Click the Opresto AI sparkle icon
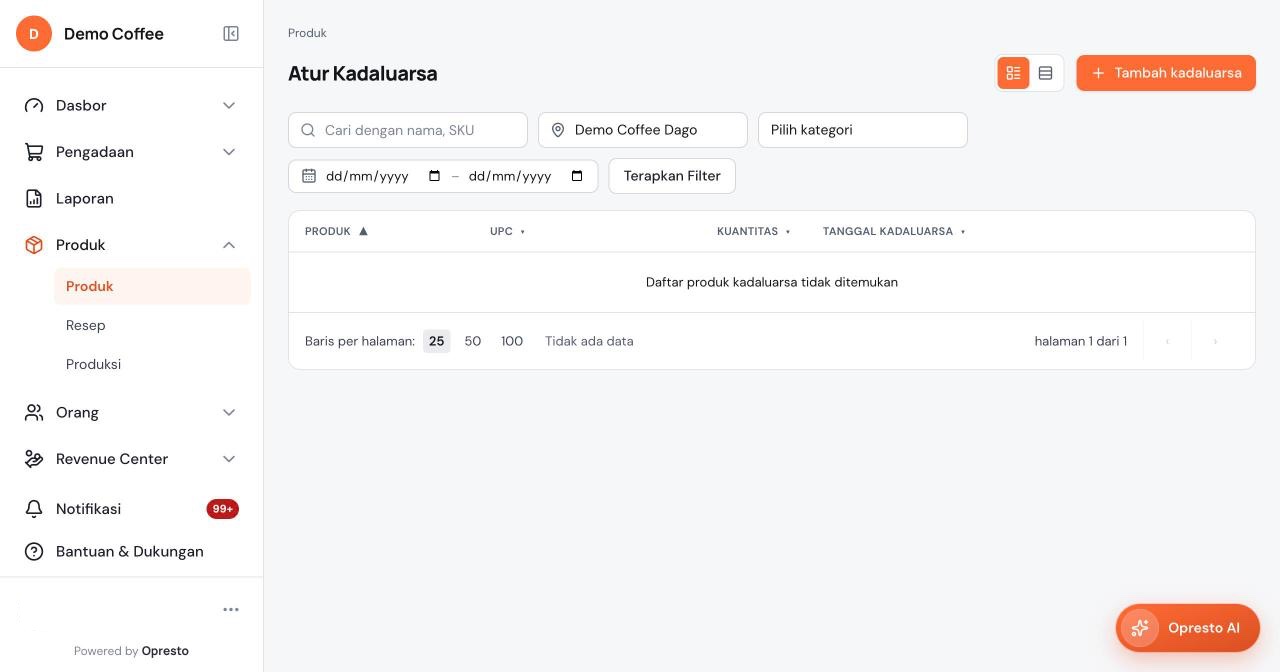The height and width of the screenshot is (672, 1280). [x=1140, y=628]
